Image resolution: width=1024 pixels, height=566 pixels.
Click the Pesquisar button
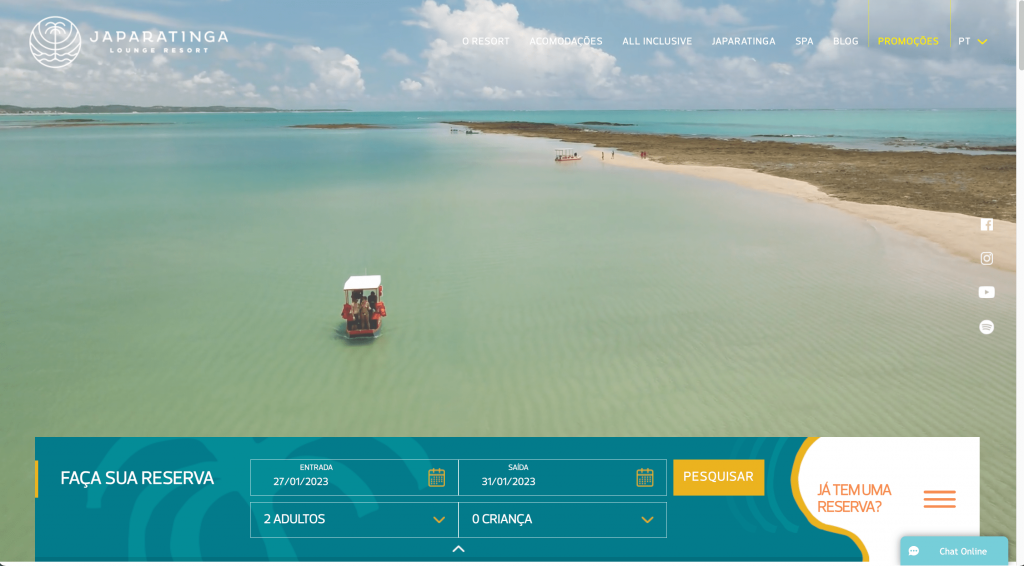[718, 477]
